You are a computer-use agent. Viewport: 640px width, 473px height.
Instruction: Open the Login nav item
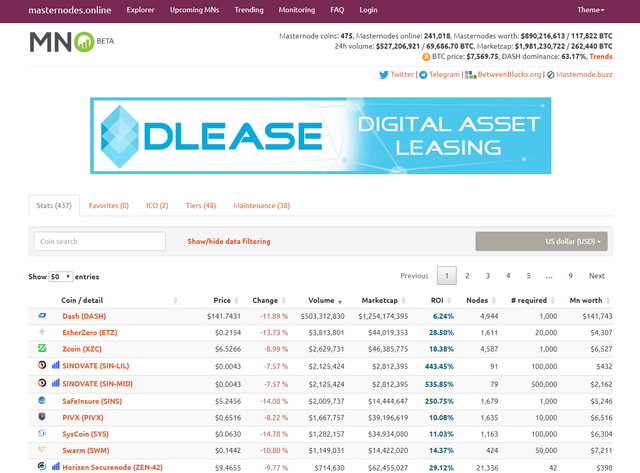tap(368, 10)
